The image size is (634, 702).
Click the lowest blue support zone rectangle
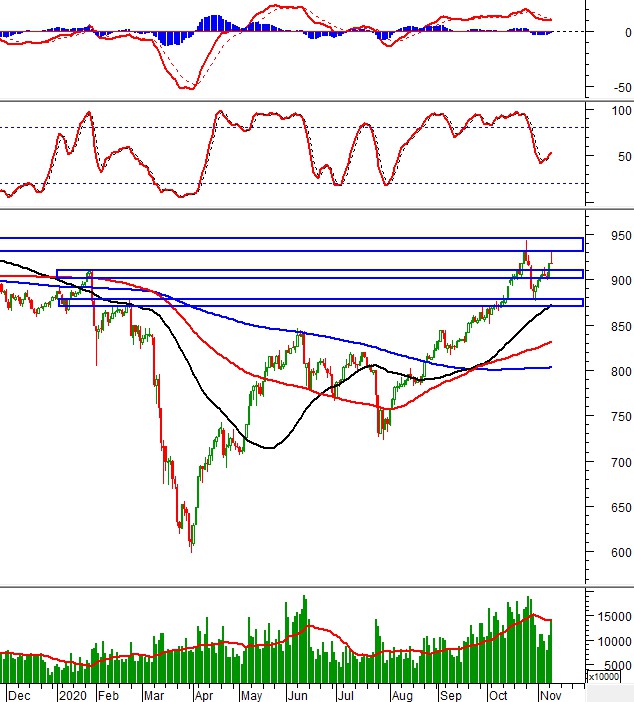320,302
